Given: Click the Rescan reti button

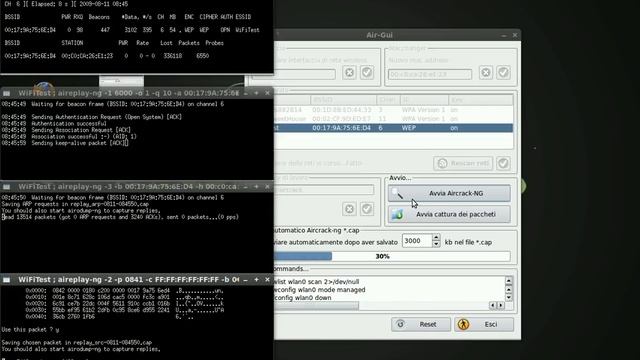Looking at the screenshot, I should click(463, 163).
